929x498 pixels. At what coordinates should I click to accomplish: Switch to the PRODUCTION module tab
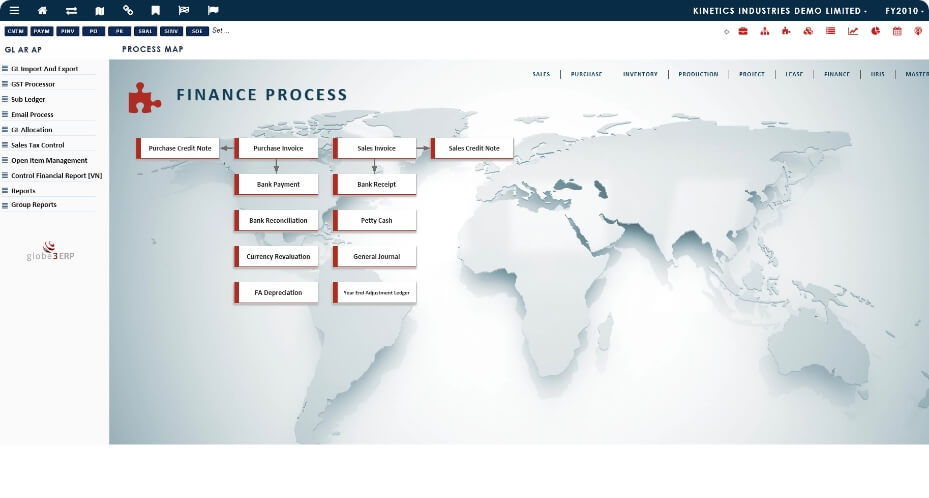coord(698,74)
